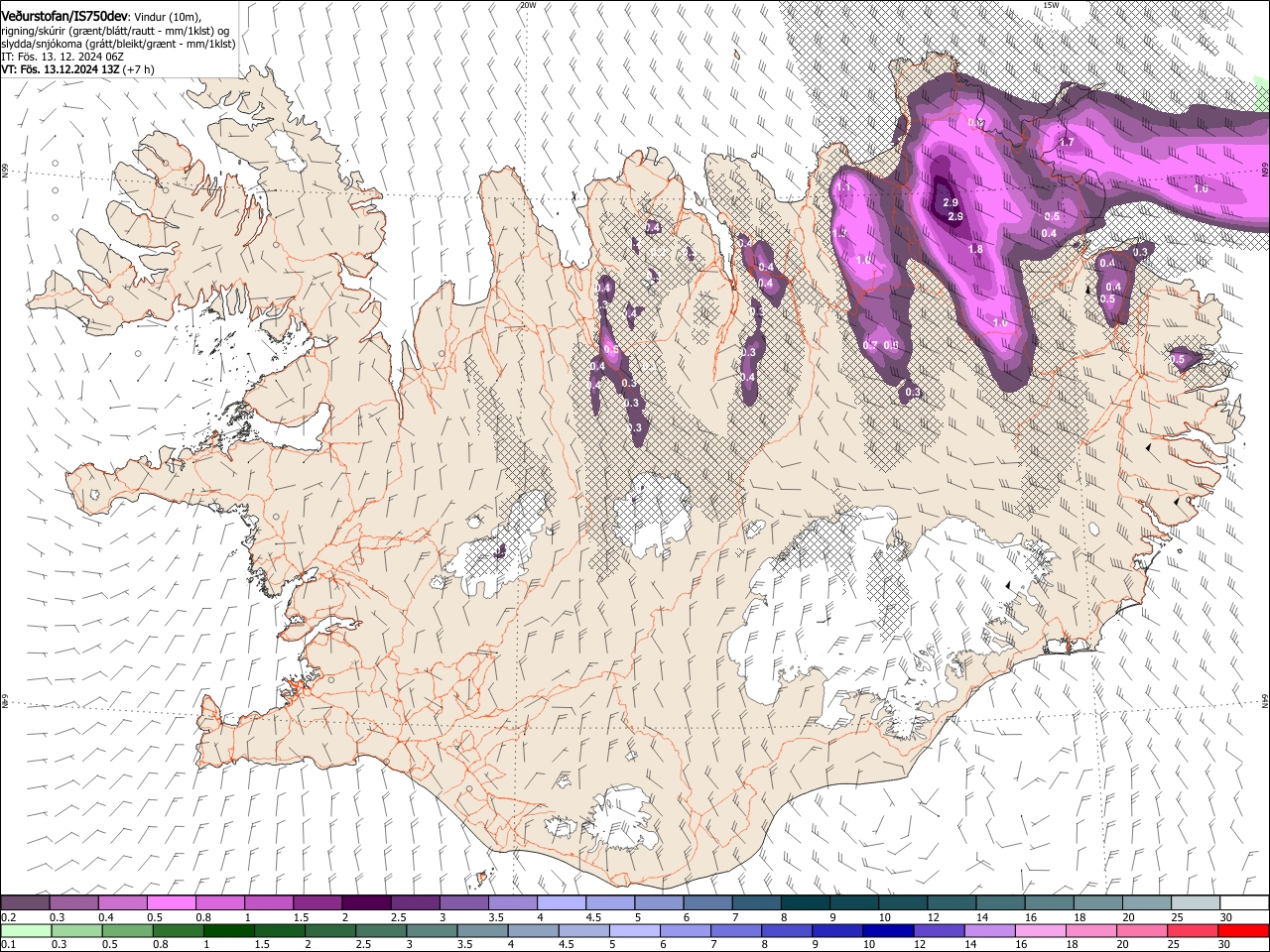This screenshot has width=1270, height=952.
Task: Select the 'rigning/skúrir' legend description line
Action: click(x=115, y=31)
